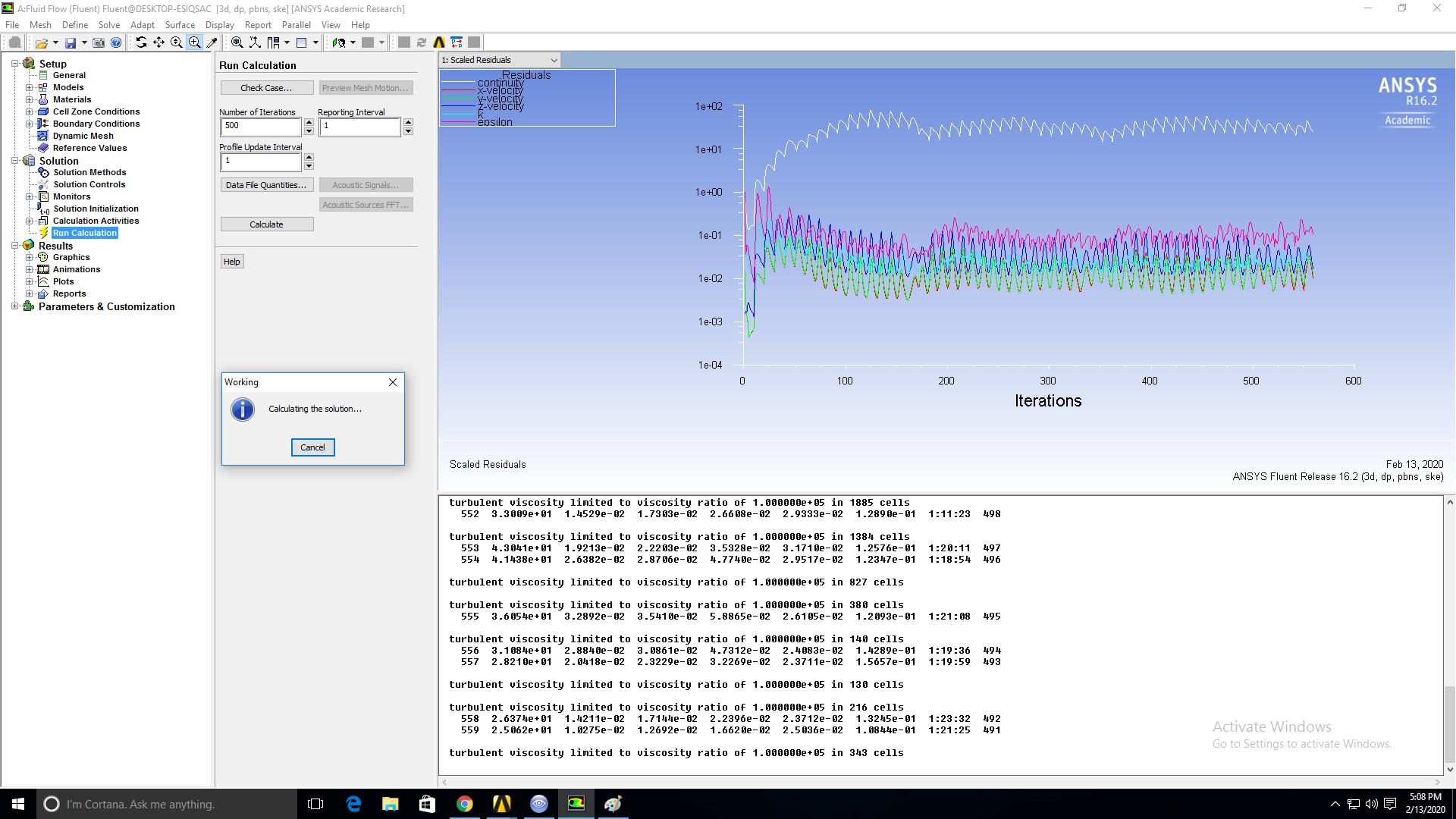Viewport: 1456px width, 819px height.
Task: Cancel the running calculation
Action: (x=312, y=447)
